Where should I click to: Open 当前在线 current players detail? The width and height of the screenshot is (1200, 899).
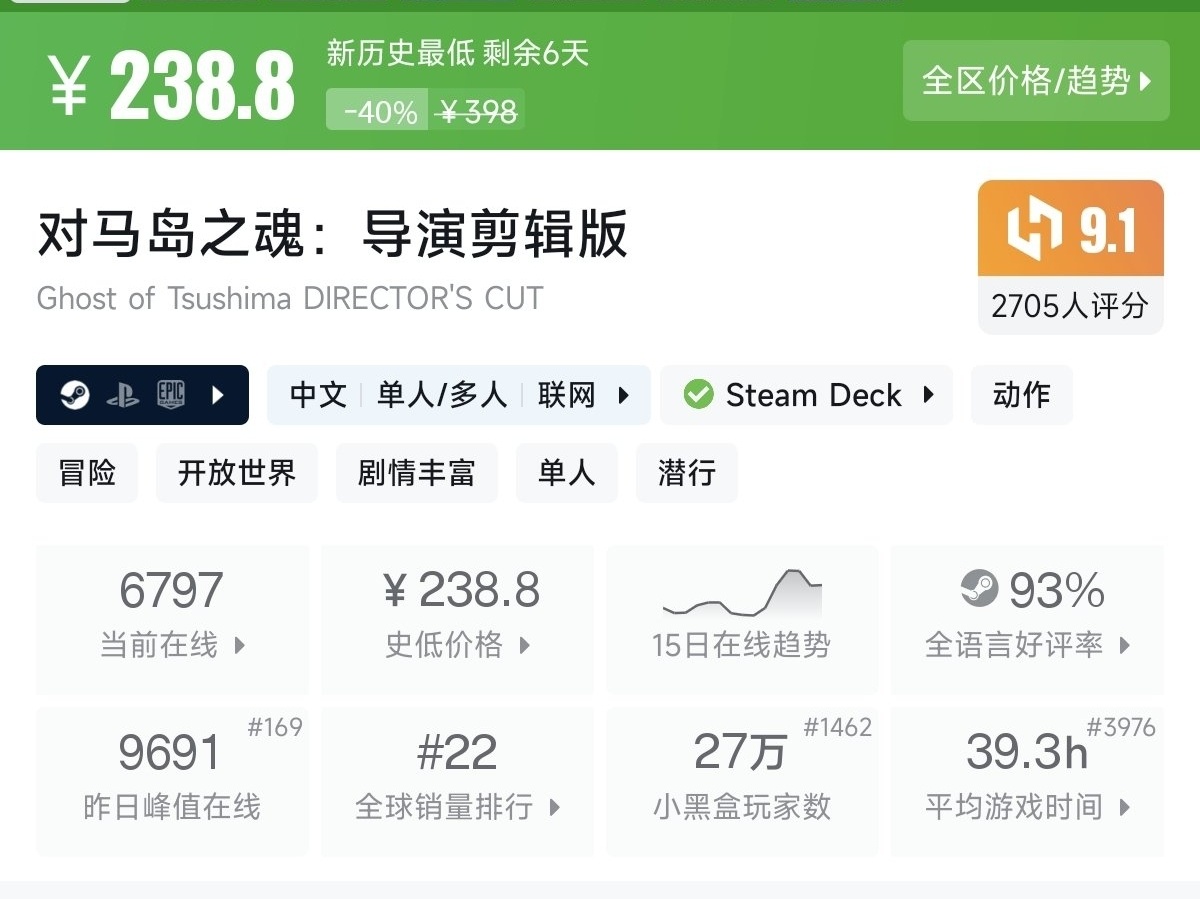172,619
